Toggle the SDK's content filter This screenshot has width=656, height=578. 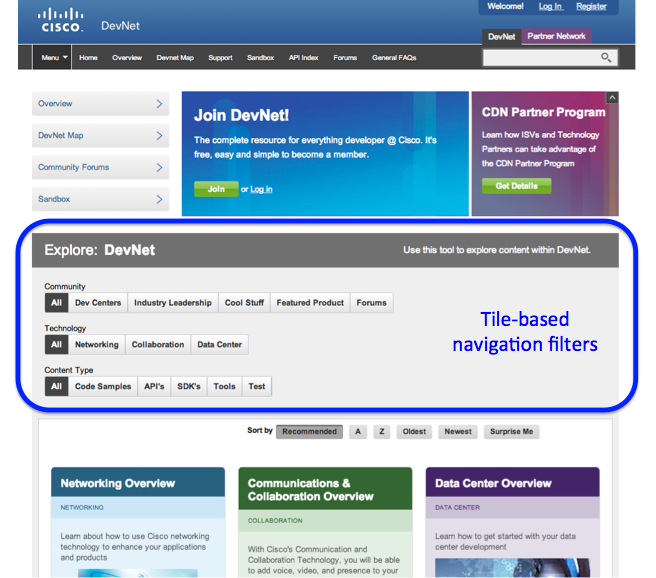(x=189, y=386)
